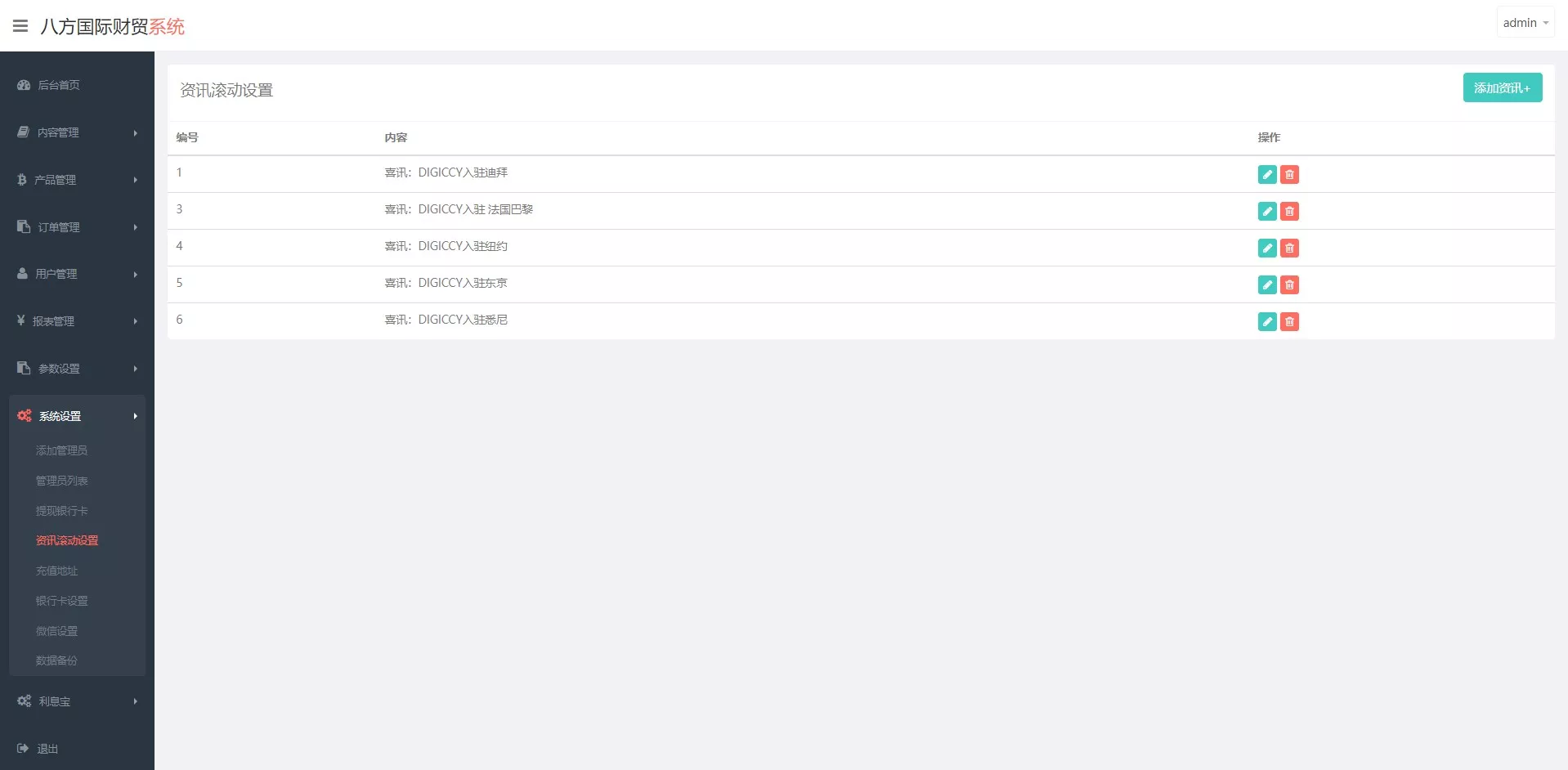Screen dimensions: 1568x770
Task: Edit news entry number 3
Action: [1266, 211]
